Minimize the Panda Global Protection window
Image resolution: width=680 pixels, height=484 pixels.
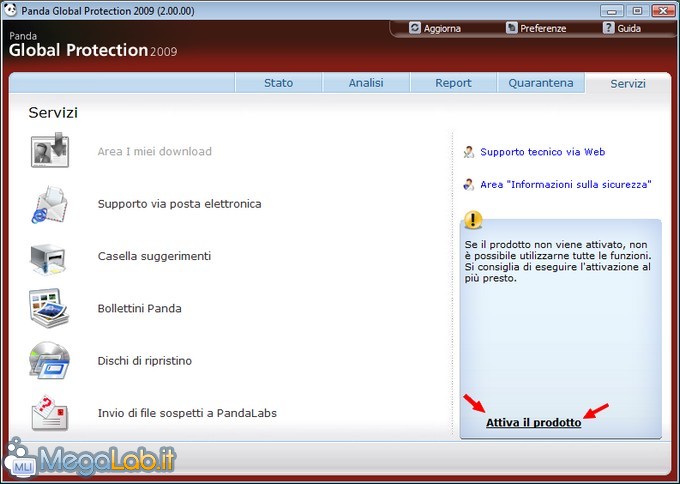pos(611,11)
